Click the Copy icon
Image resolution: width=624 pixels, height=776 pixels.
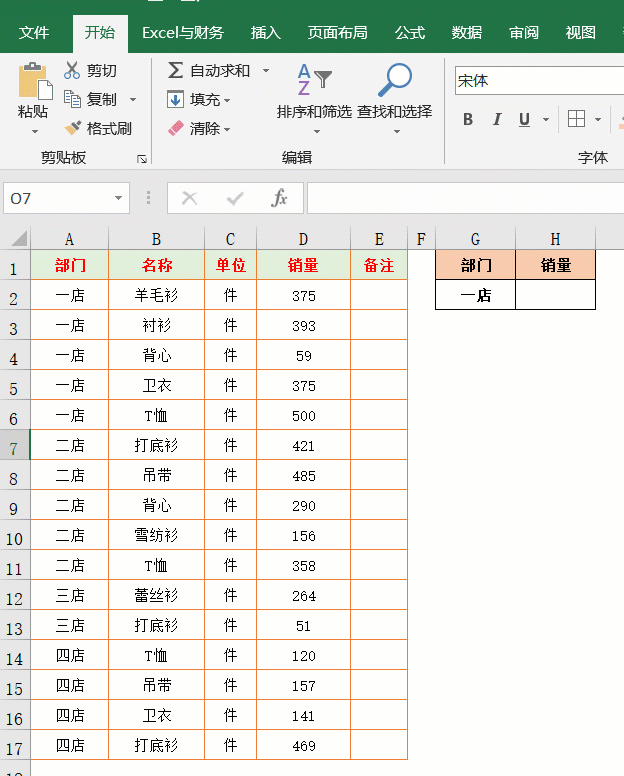pos(72,99)
